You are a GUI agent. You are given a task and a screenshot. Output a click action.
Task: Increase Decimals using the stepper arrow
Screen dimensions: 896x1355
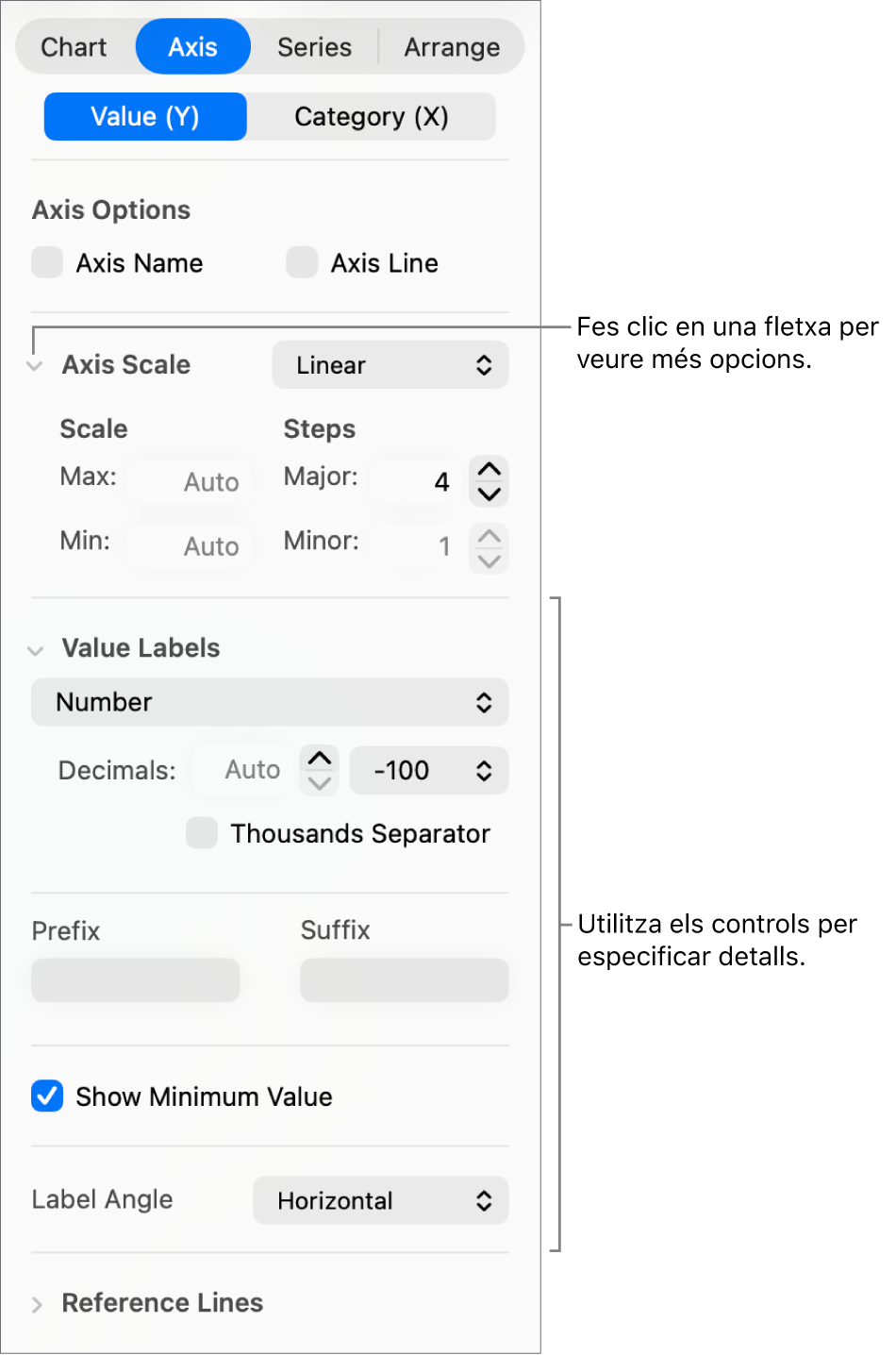(x=319, y=759)
